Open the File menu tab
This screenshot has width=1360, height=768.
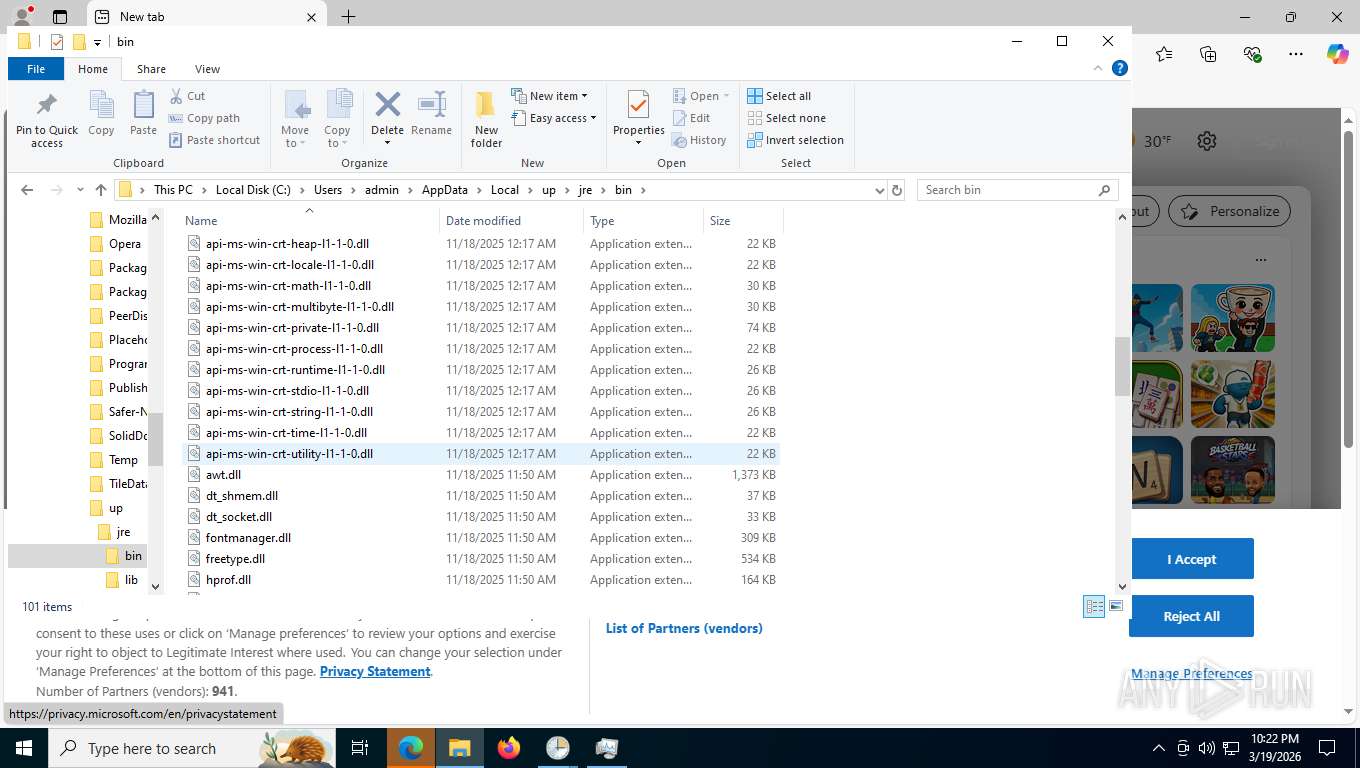coord(36,69)
